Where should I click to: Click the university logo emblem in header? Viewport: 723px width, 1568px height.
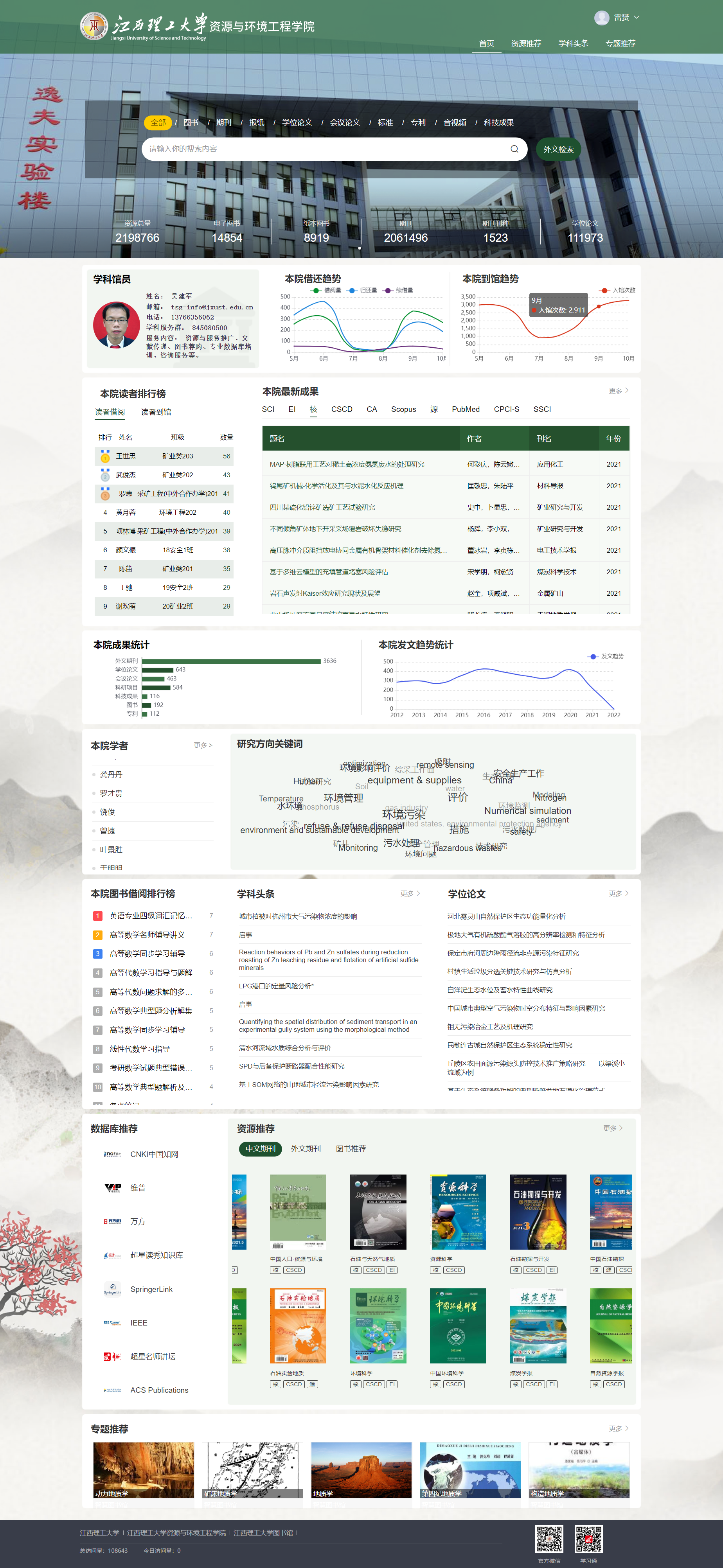(94, 26)
